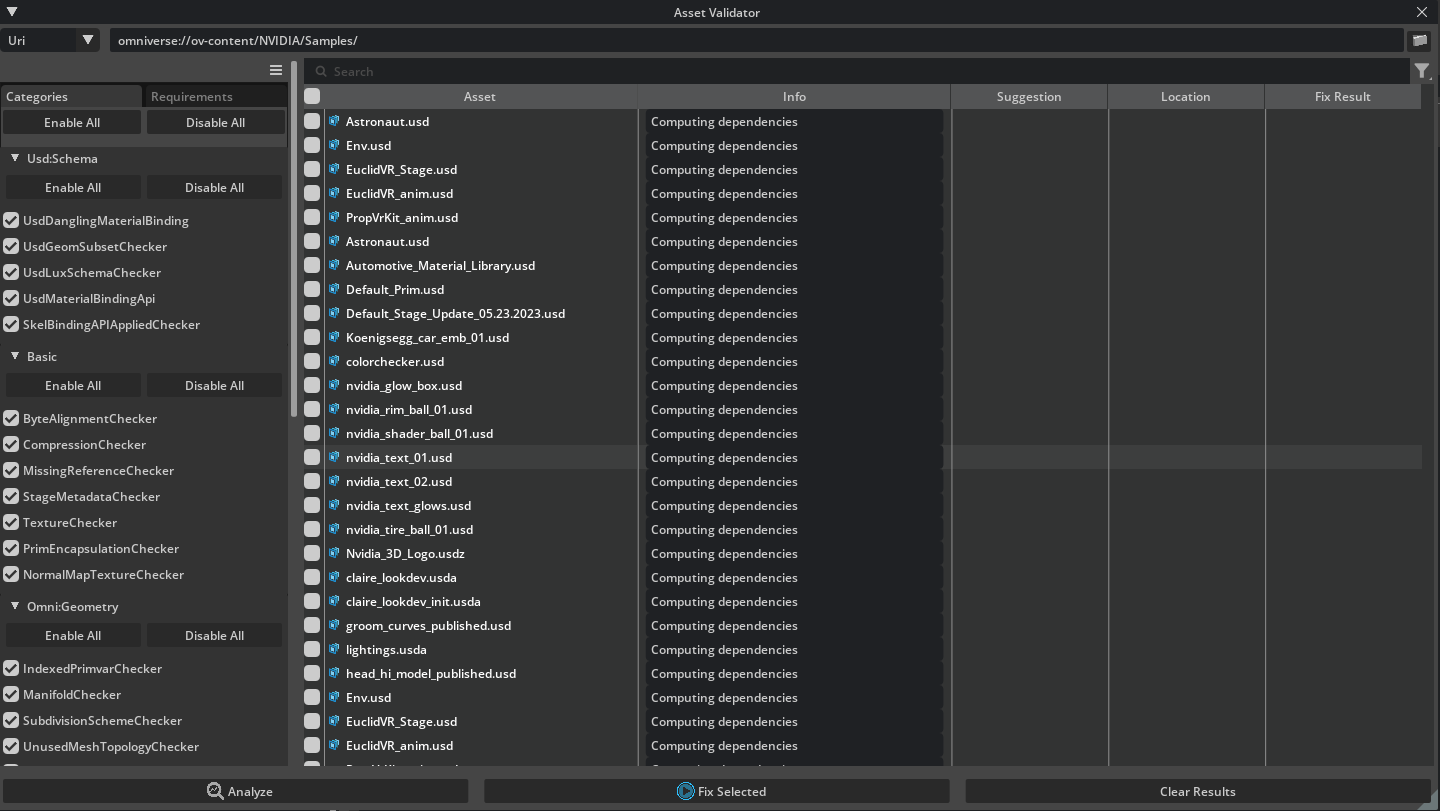Click the folder browse icon beside path
1440x811 pixels.
coord(1419,41)
